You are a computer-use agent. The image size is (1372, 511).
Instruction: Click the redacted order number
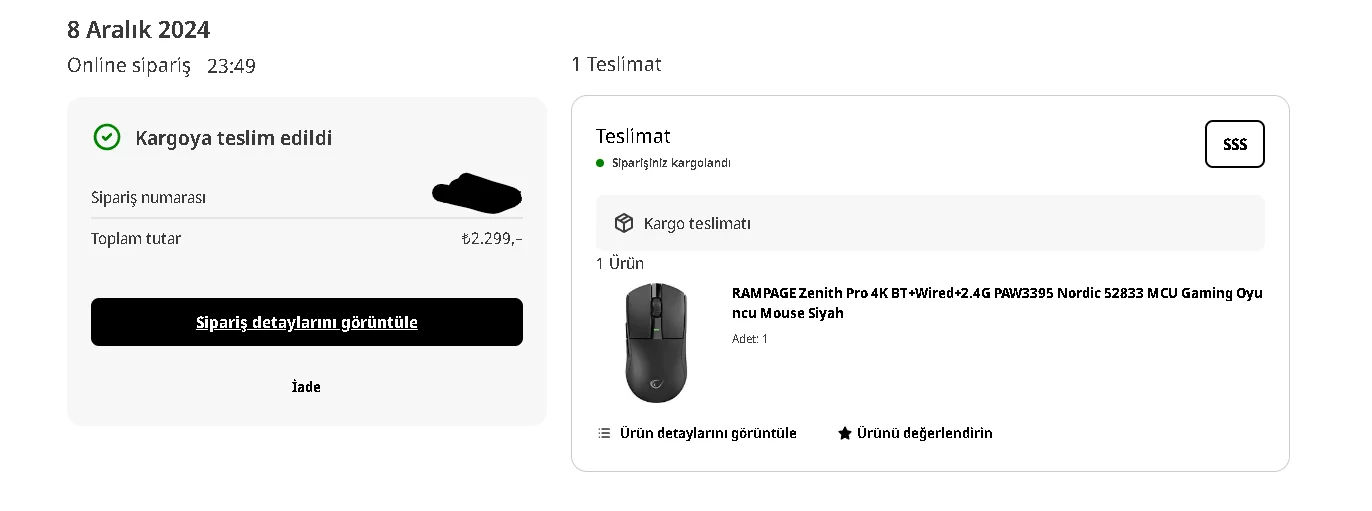[478, 193]
